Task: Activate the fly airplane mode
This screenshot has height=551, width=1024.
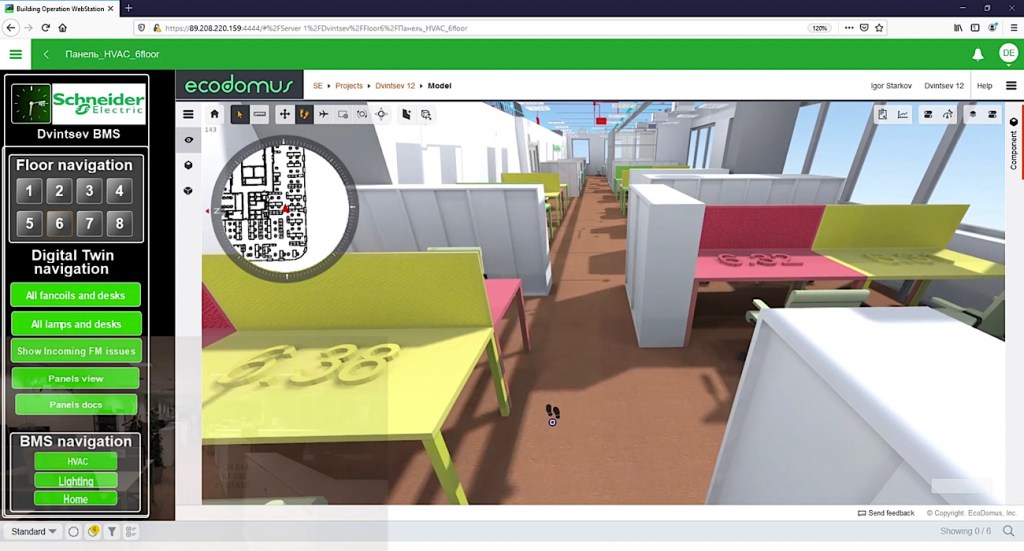Action: click(323, 114)
